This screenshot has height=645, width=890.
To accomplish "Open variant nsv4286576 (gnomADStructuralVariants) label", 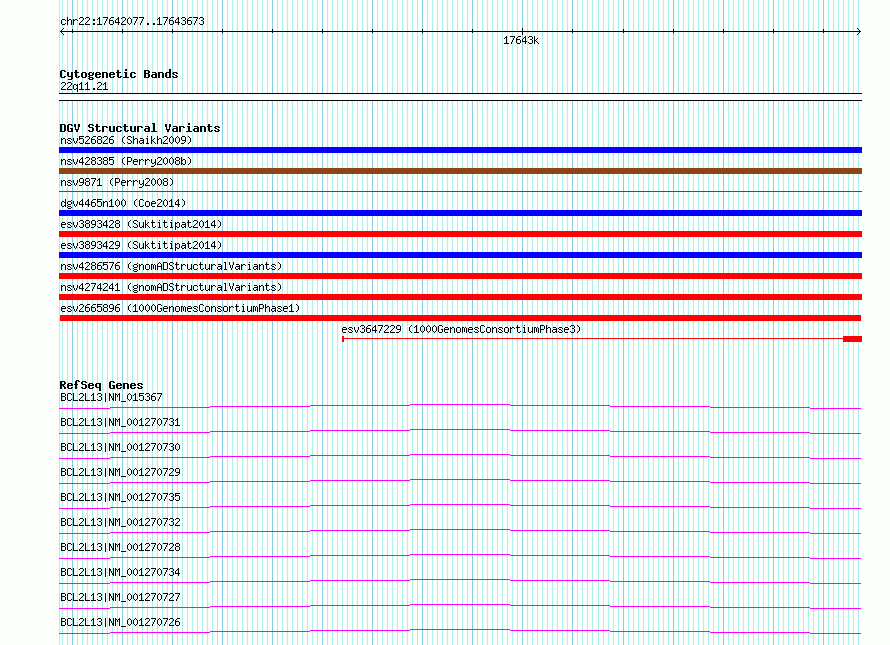I will 171,266.
